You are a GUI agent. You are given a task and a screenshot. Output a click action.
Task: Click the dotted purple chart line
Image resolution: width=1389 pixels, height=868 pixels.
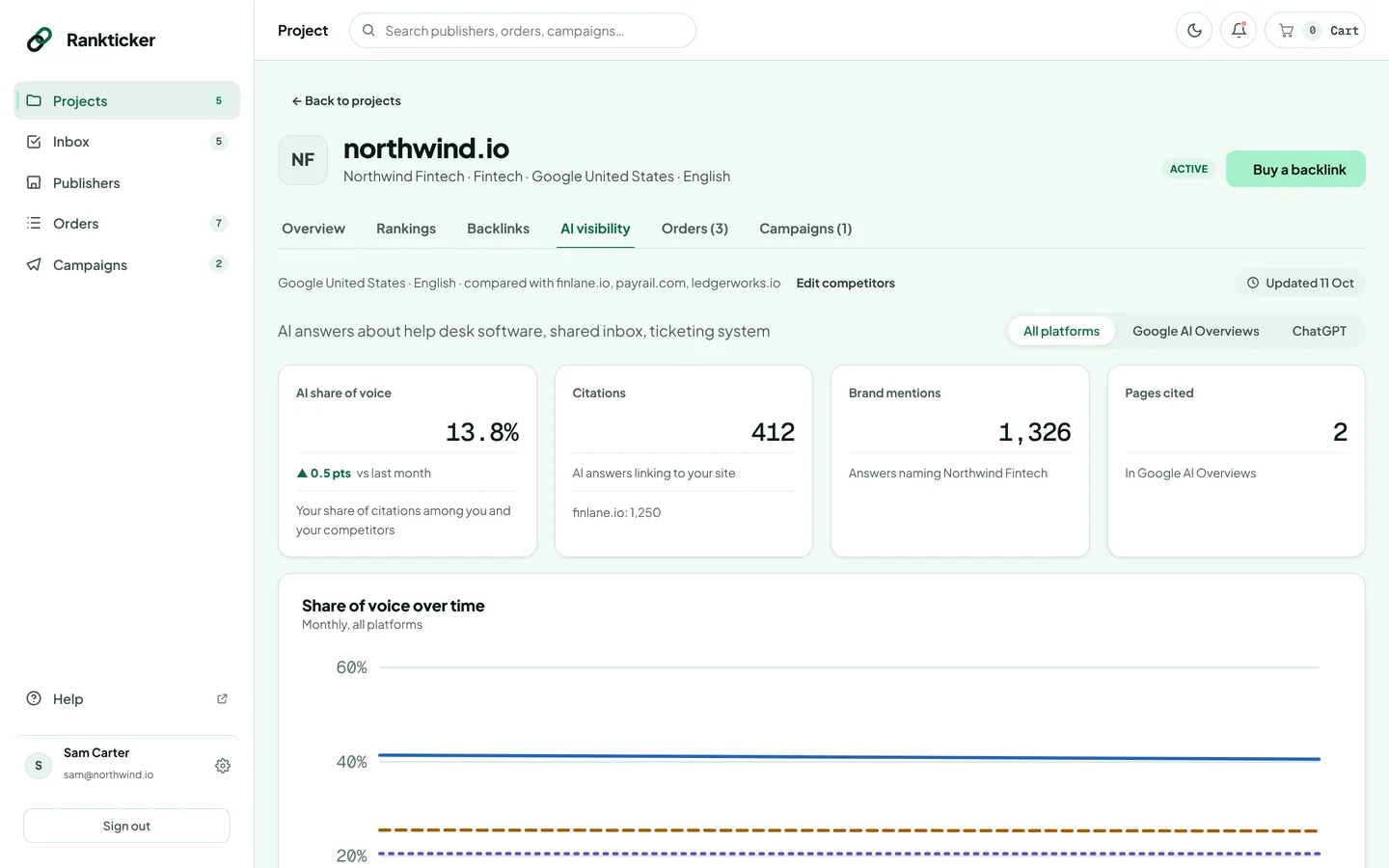(x=849, y=854)
